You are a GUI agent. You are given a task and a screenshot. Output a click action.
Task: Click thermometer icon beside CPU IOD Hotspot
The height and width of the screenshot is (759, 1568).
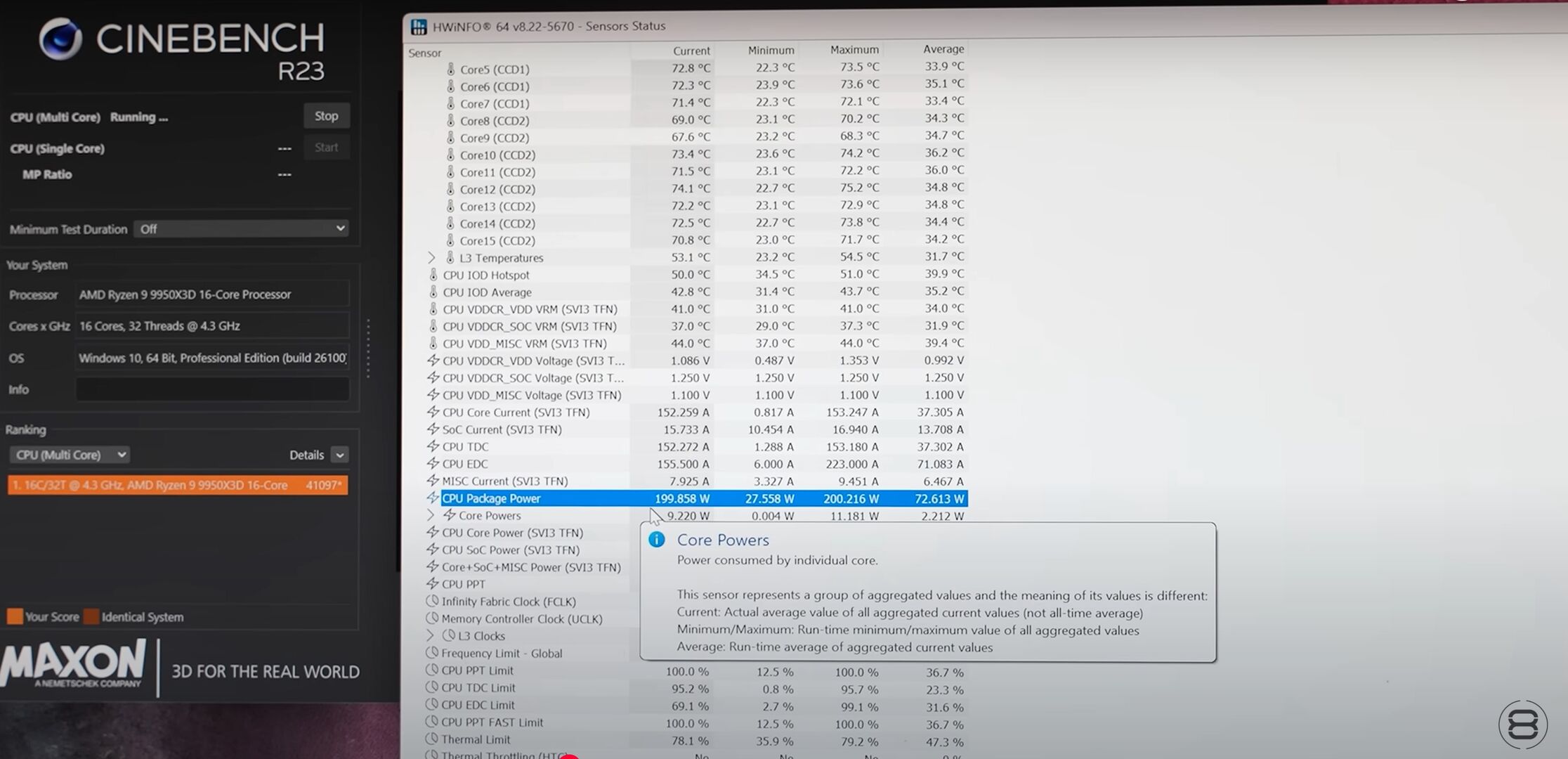(x=433, y=274)
